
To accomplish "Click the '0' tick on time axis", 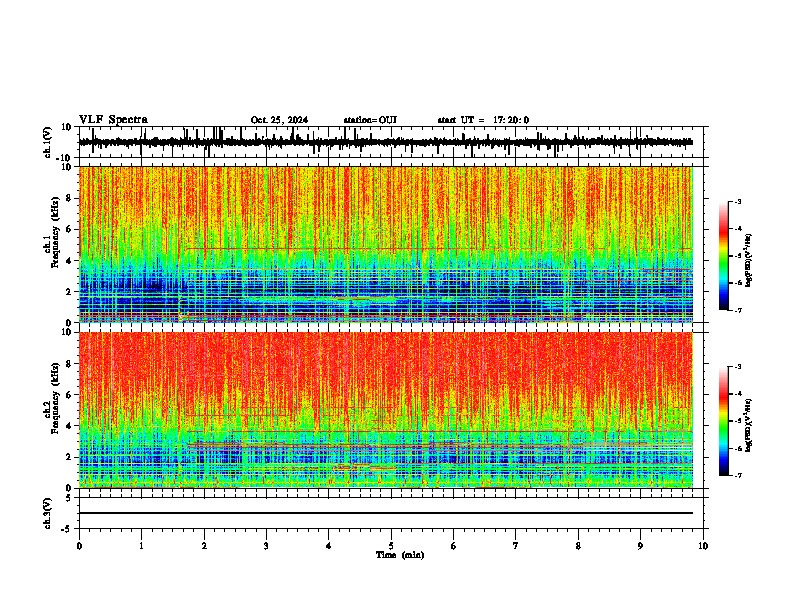I will coord(79,546).
